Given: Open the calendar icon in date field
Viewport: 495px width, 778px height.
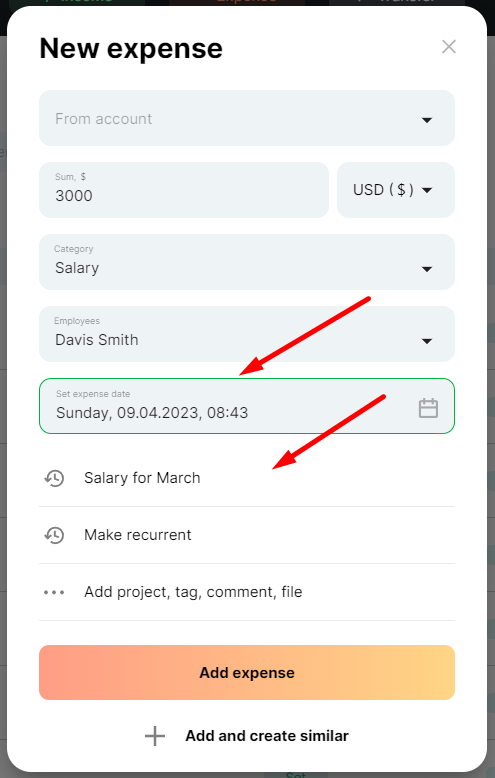Looking at the screenshot, I should 428,408.
